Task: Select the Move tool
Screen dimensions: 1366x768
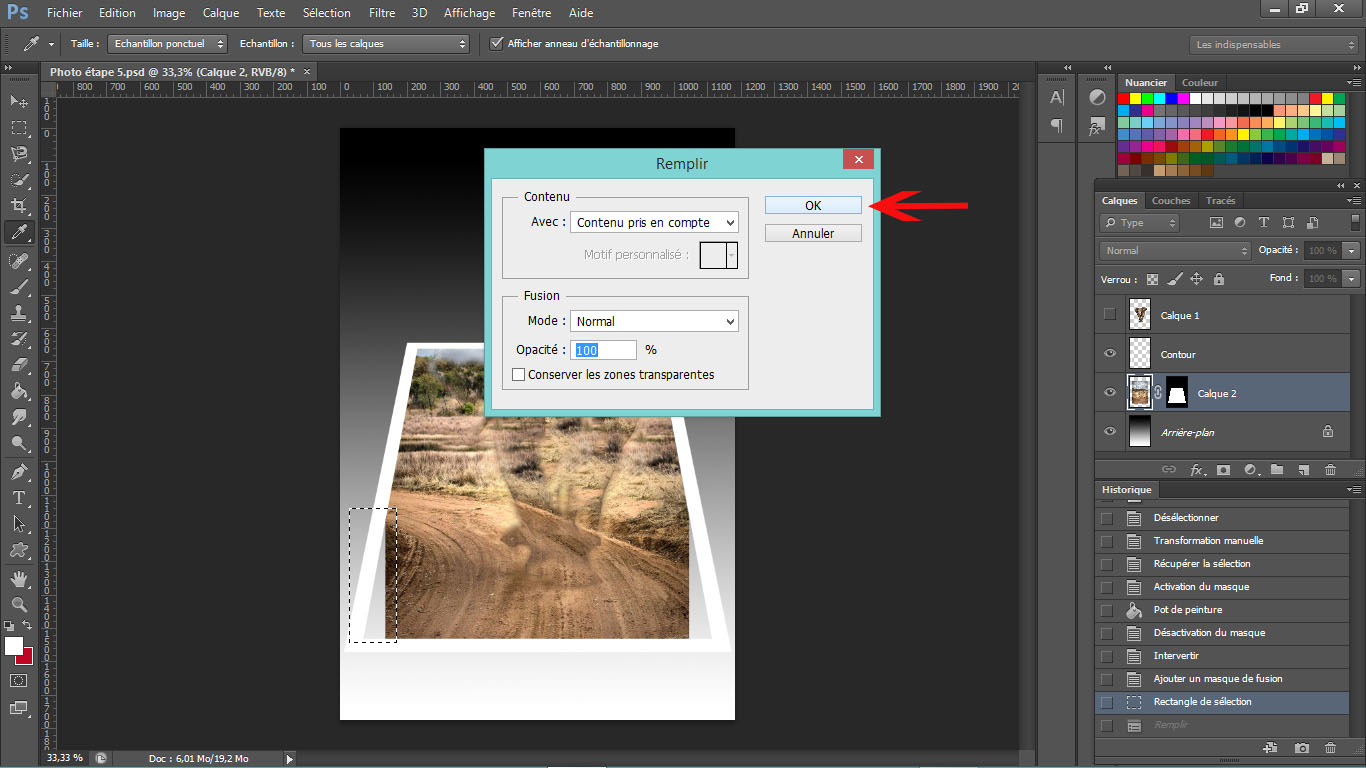Action: [19, 102]
